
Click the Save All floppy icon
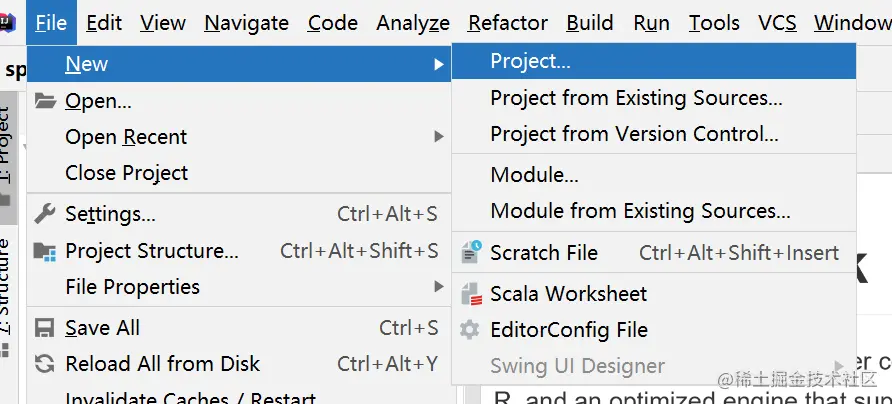[x=44, y=328]
